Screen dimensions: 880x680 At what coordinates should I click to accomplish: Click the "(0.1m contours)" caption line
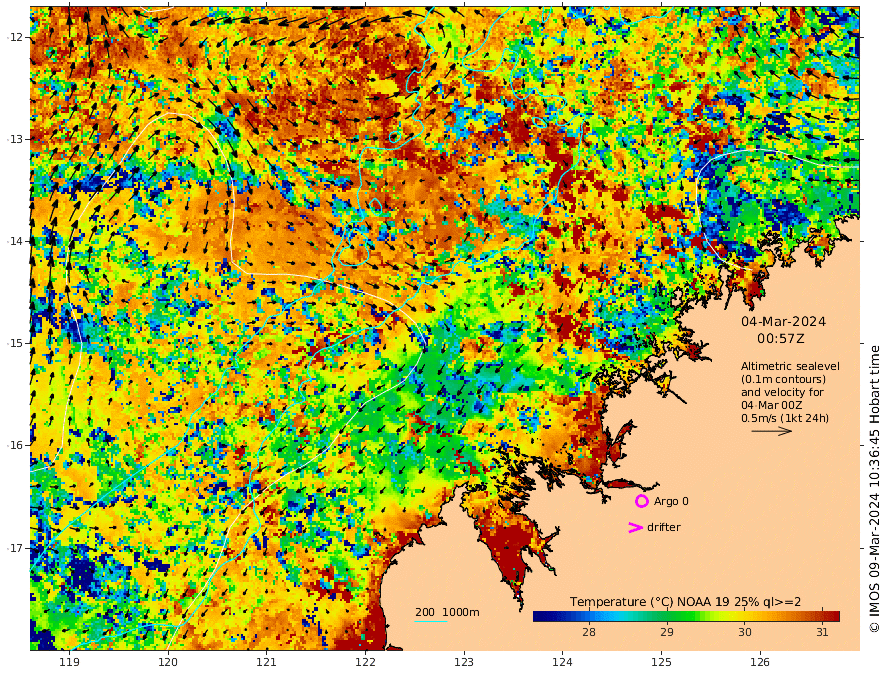(783, 379)
